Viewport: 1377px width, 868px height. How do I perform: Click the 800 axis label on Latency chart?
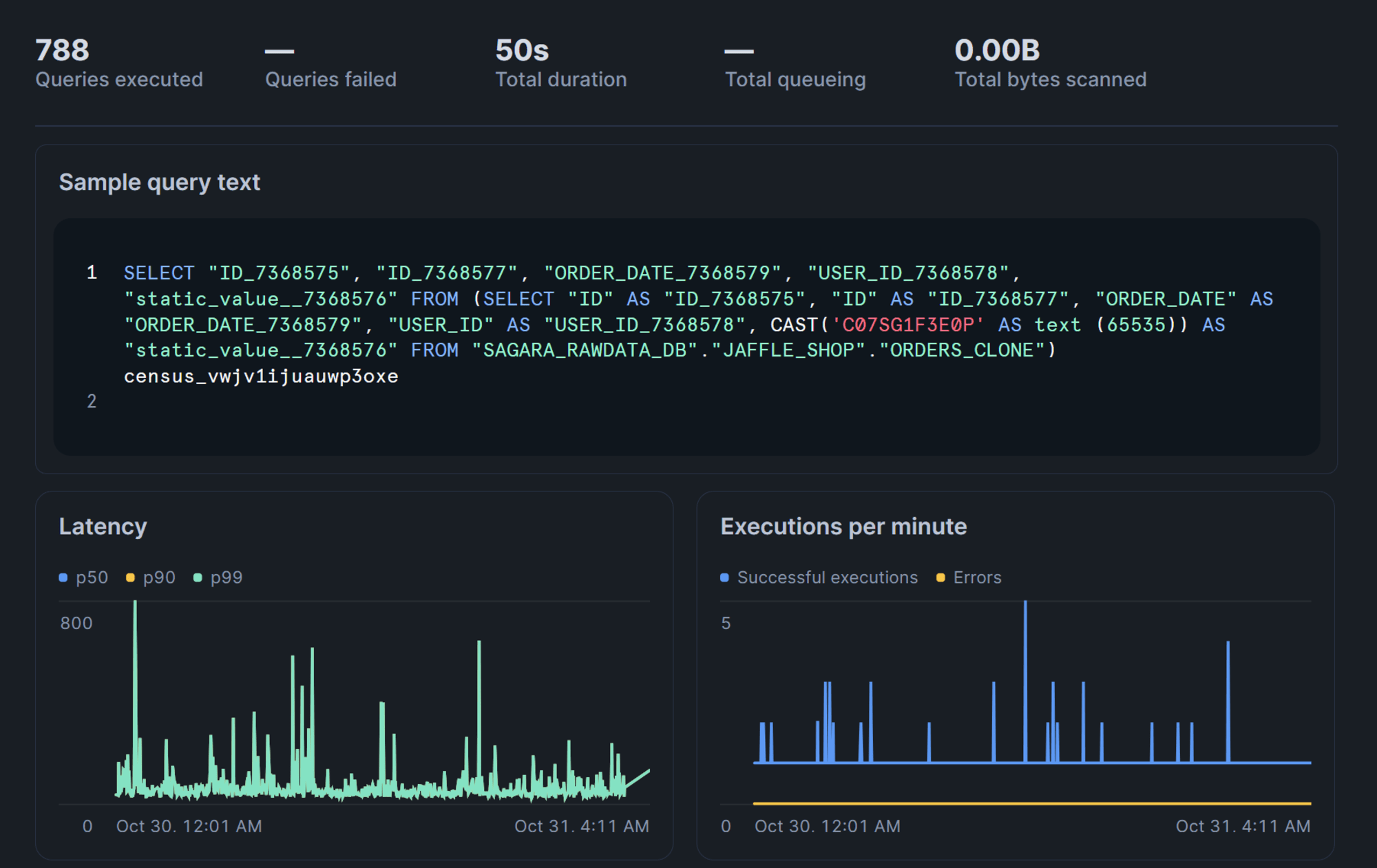(76, 624)
